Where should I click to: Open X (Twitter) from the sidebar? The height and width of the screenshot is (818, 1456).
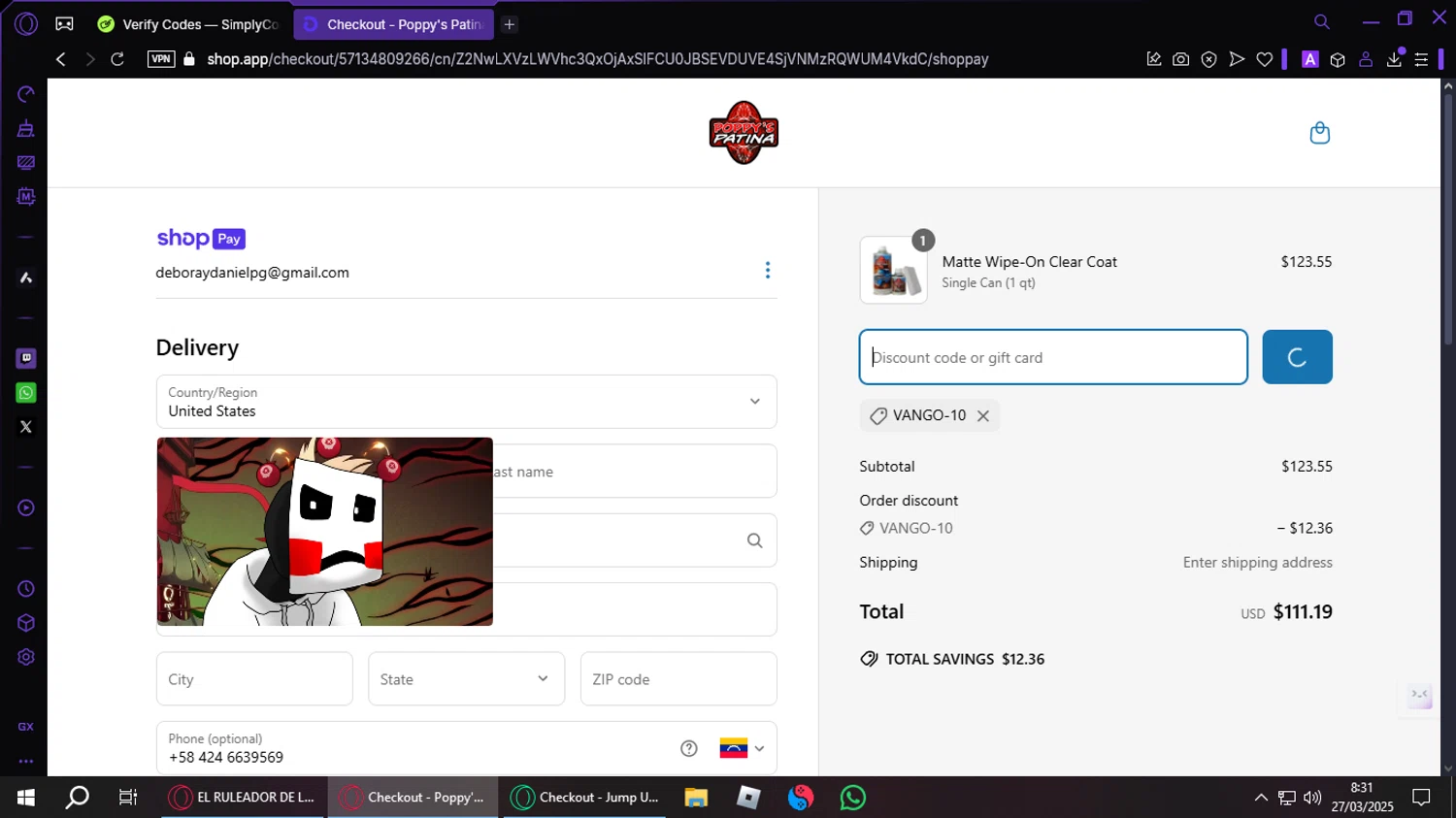(26, 426)
